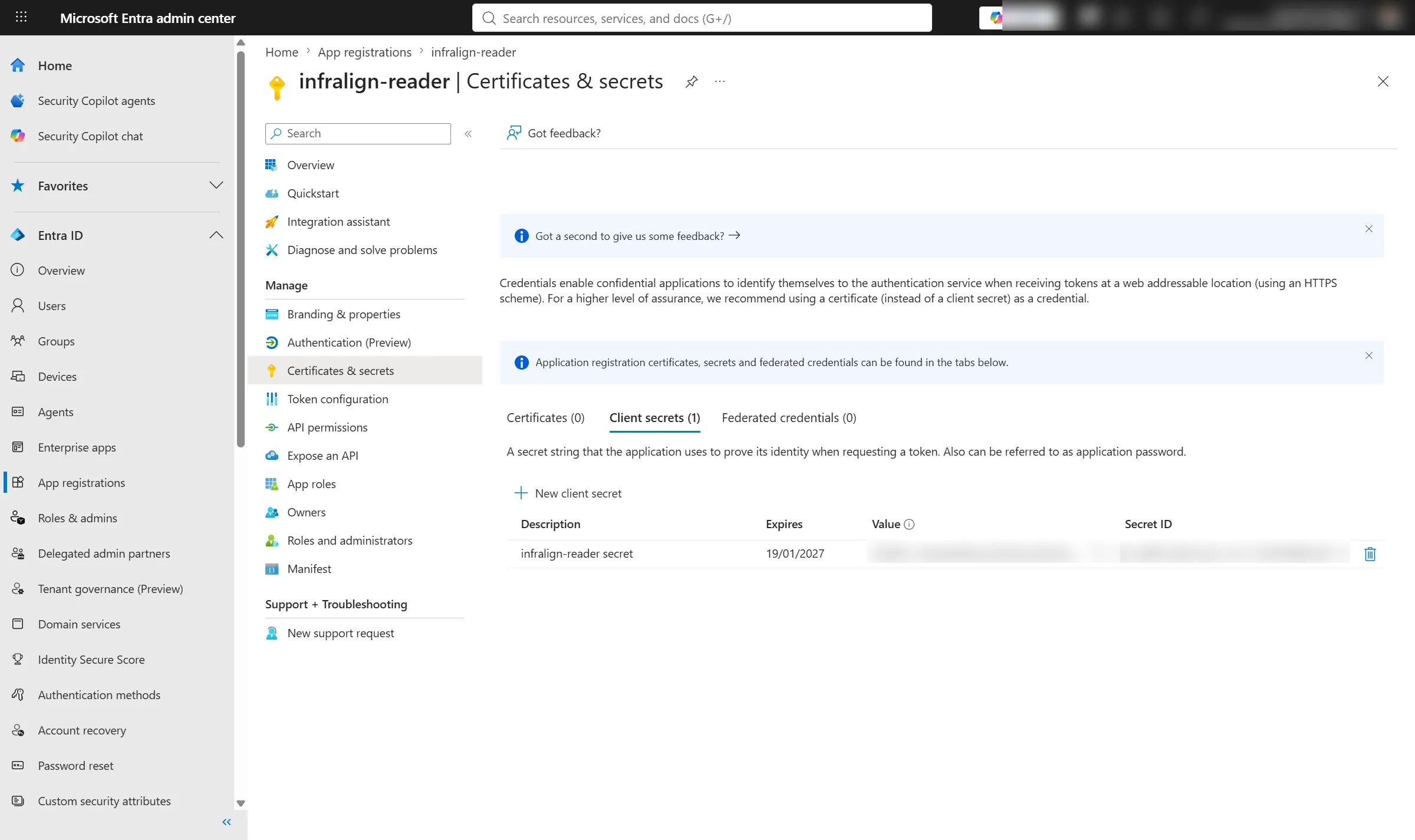This screenshot has width=1415, height=840.
Task: Select the Client secrets (1) tab
Action: click(654, 418)
